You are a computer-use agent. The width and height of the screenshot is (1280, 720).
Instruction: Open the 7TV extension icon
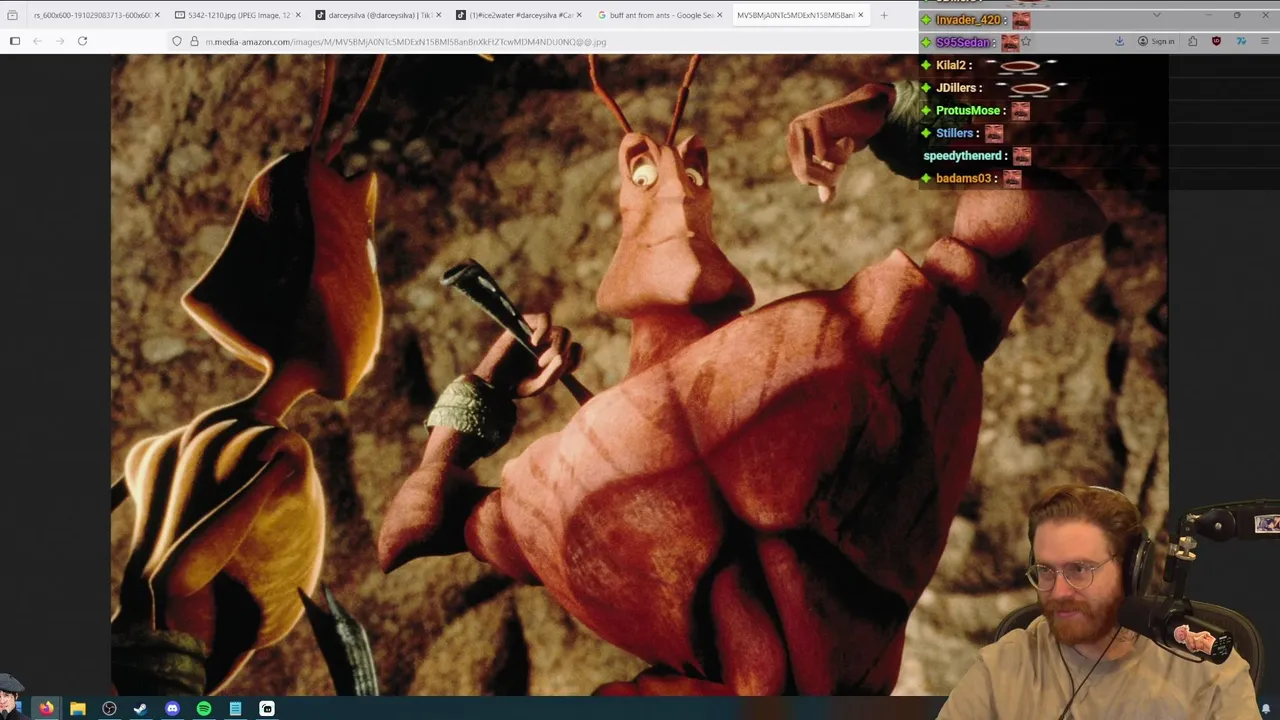tap(1241, 41)
